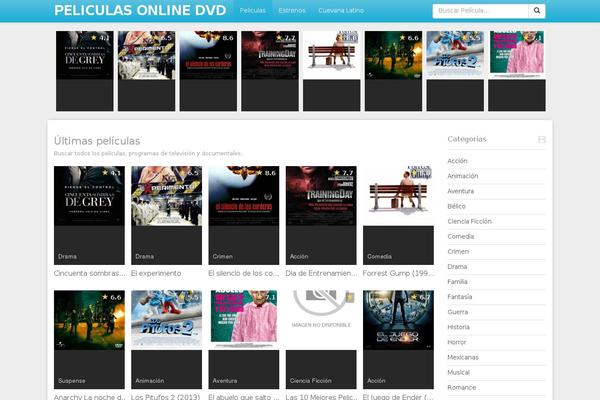Click the Suspense genre label on Anarchy card

(72, 381)
